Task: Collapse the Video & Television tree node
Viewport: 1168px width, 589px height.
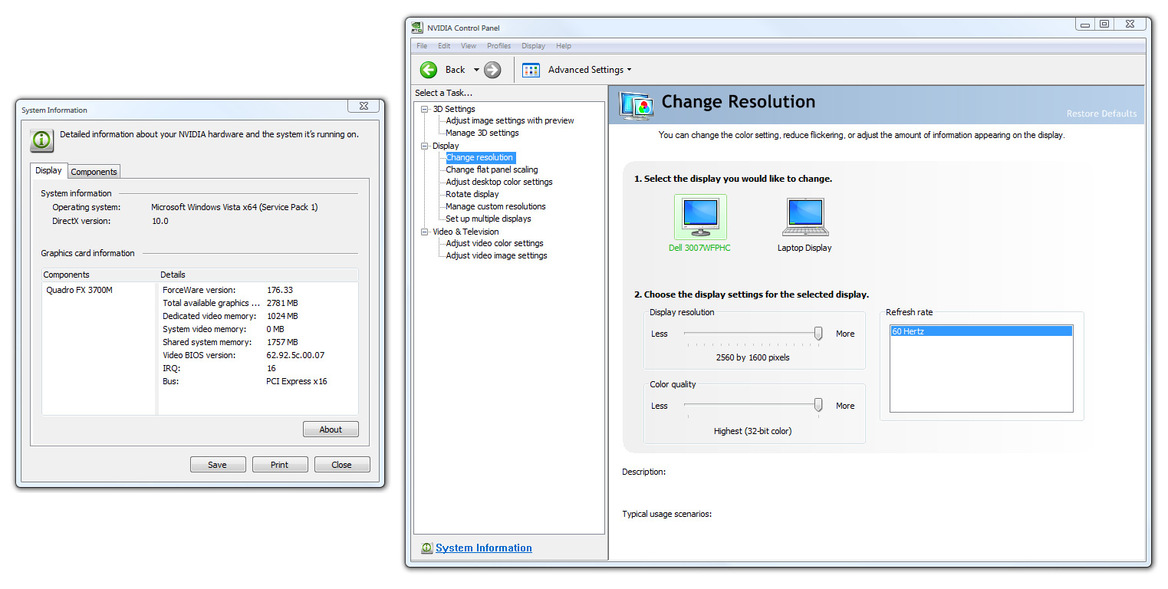Action: point(425,232)
